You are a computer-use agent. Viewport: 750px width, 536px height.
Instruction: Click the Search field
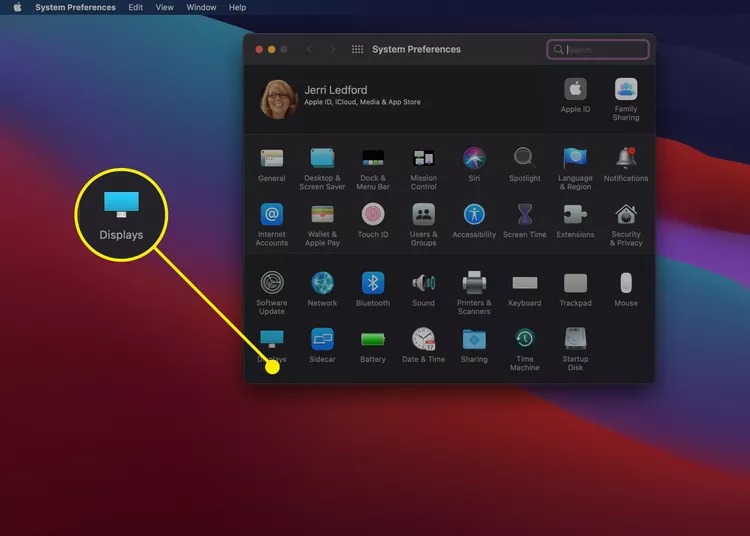[x=597, y=49]
